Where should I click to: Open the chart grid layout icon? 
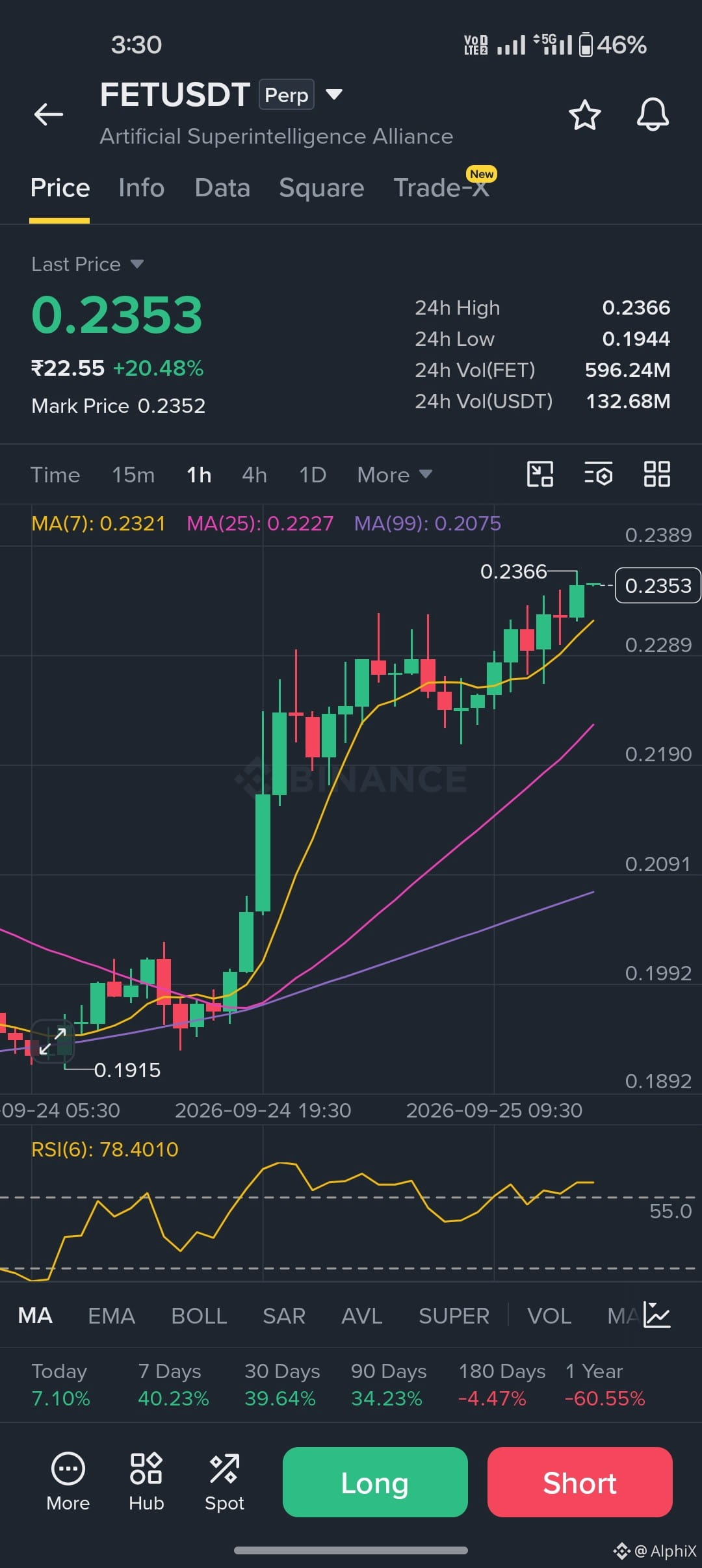point(656,474)
